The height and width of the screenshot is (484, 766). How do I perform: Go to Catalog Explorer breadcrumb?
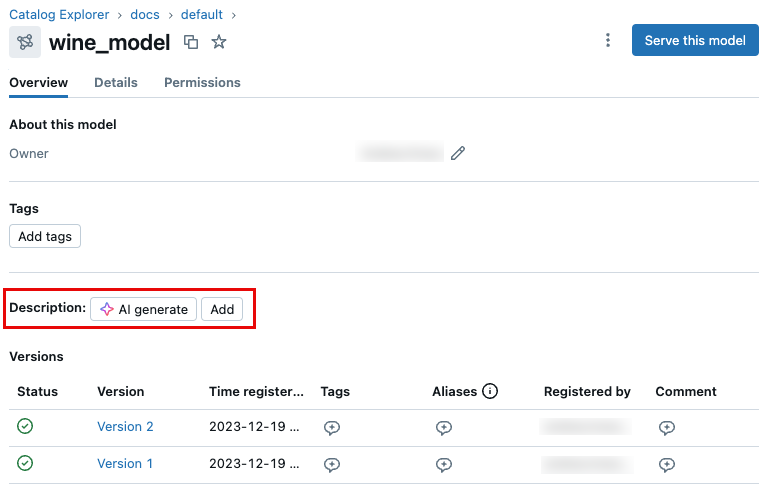pos(59,15)
